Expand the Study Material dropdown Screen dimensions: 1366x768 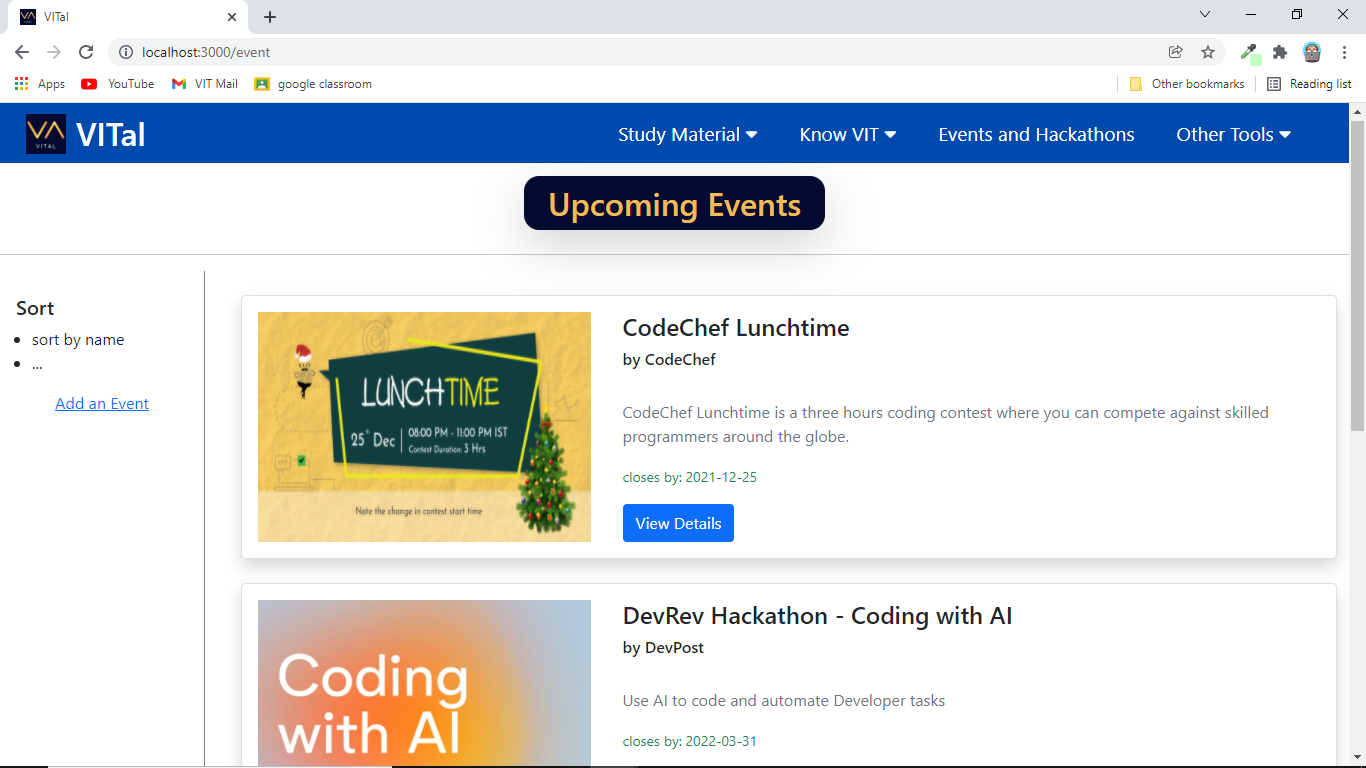tap(688, 135)
